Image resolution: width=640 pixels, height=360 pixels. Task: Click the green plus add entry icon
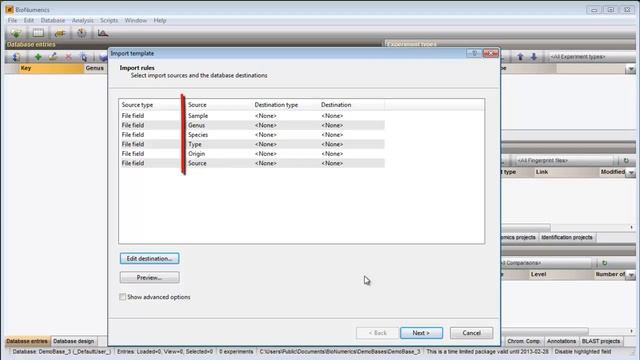[x=38, y=57]
